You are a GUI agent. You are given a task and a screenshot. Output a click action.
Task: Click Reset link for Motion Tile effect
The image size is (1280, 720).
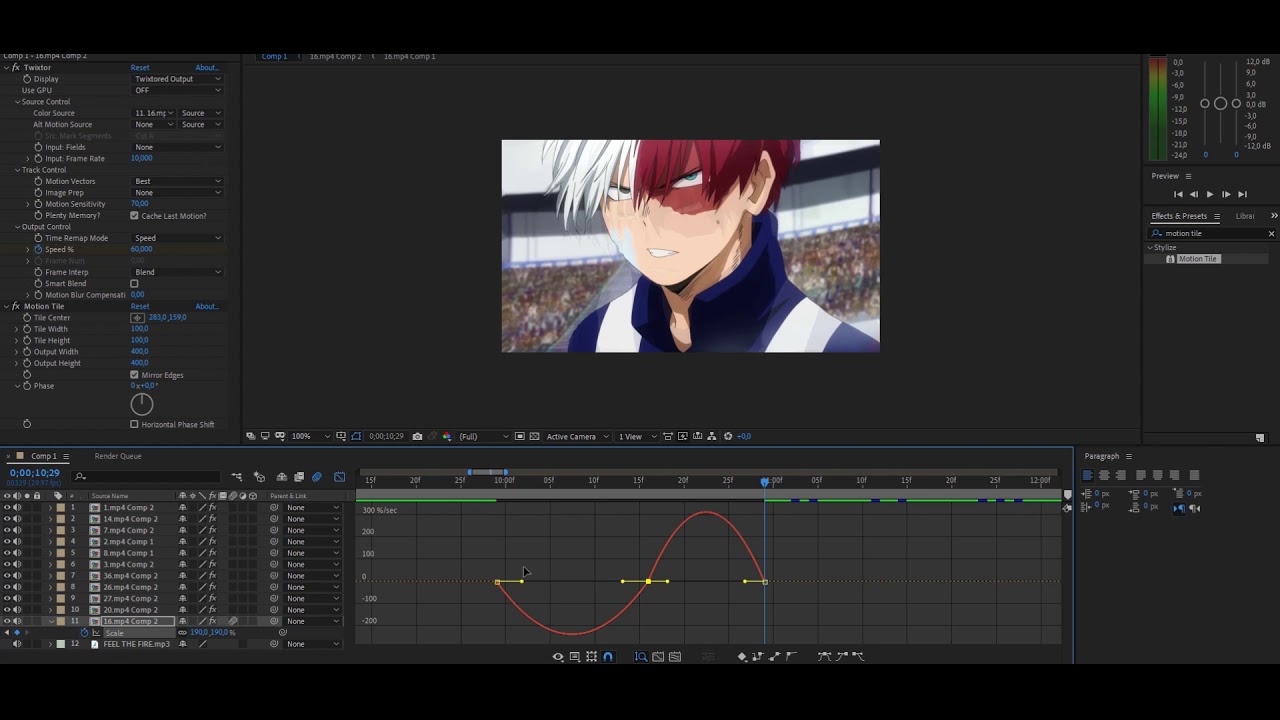pyautogui.click(x=140, y=306)
